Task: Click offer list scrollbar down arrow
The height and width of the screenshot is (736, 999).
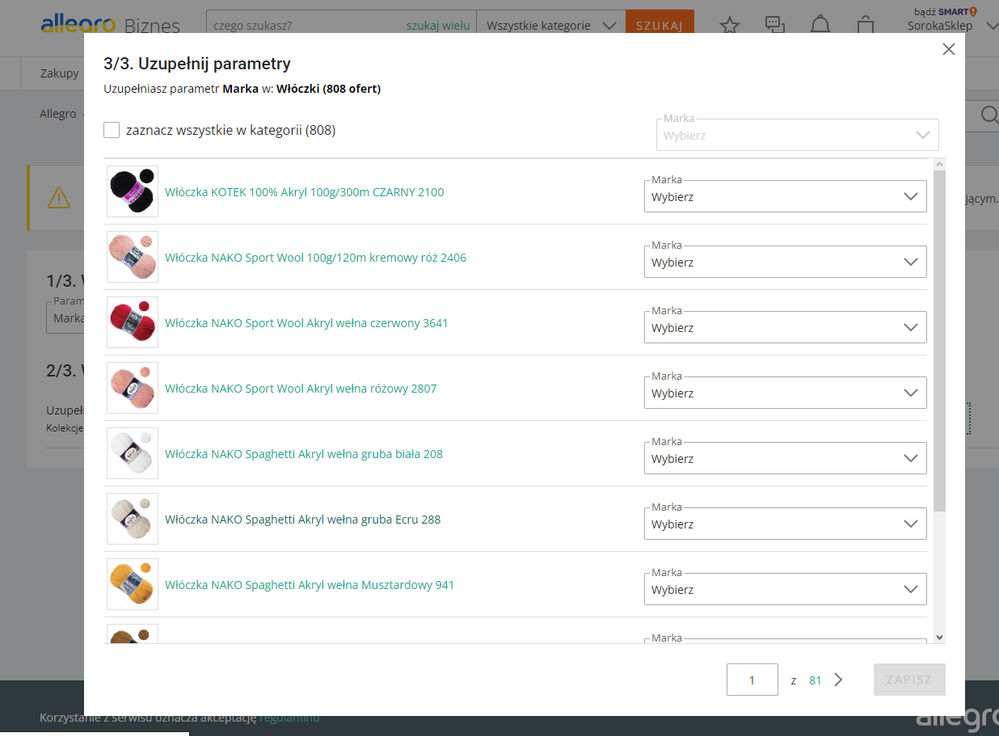Action: click(939, 637)
